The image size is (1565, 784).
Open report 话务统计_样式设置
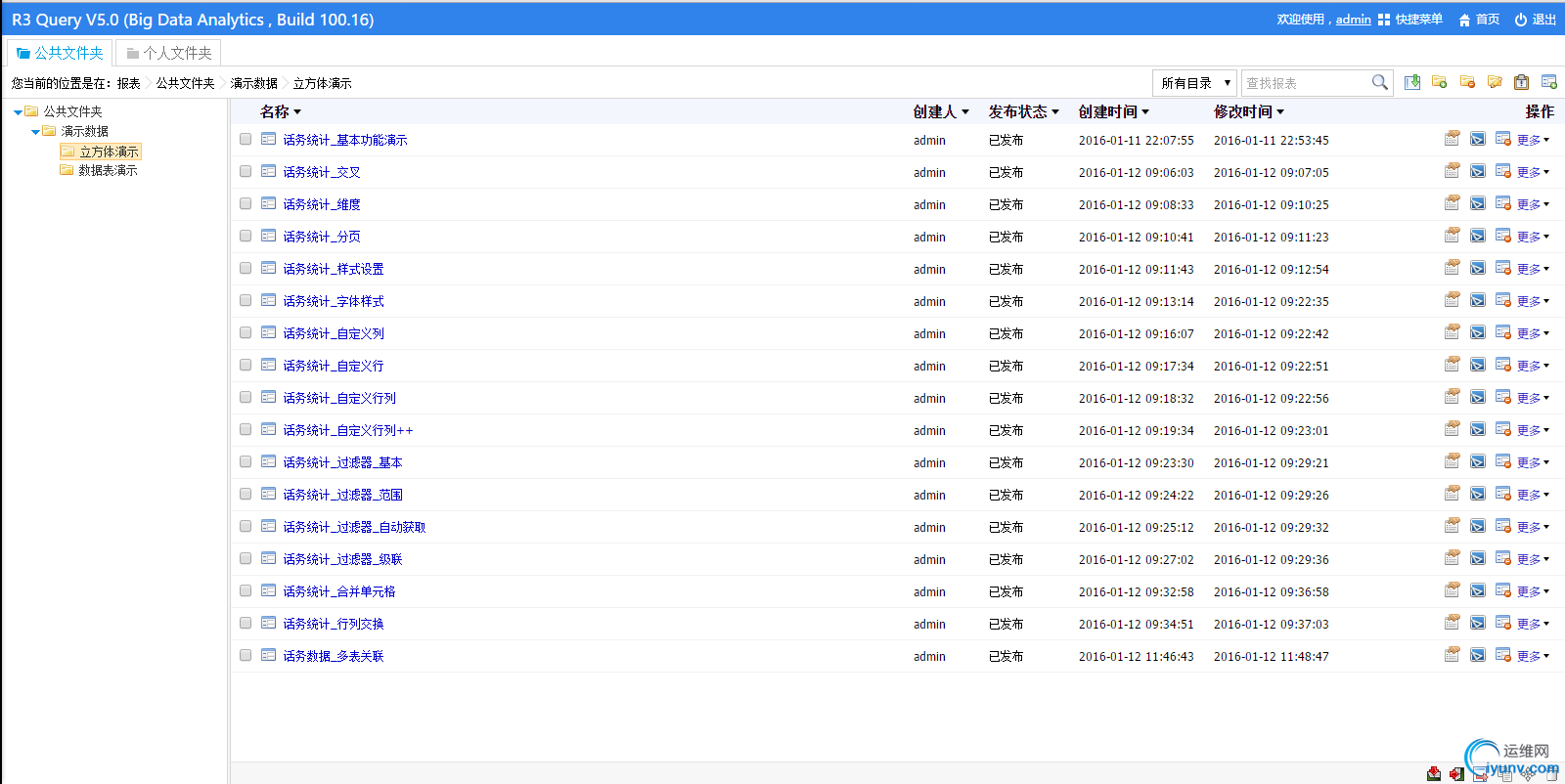[x=334, y=269]
